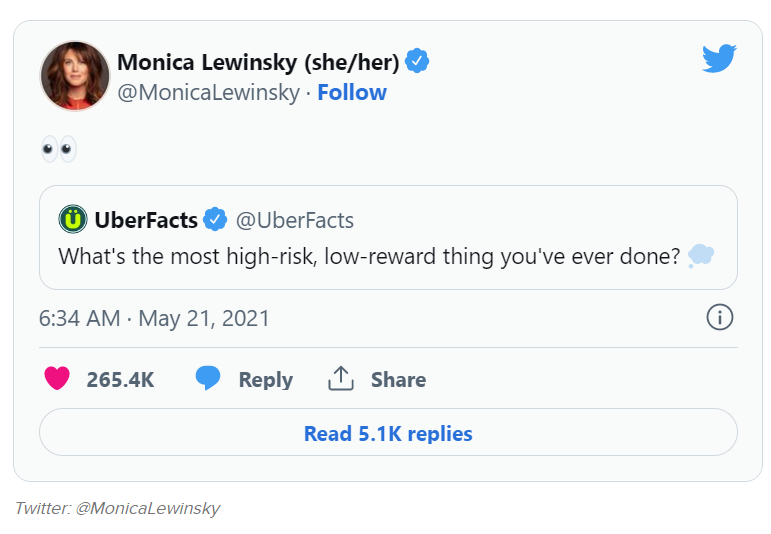Click the Reply speech bubble icon
This screenshot has width=771, height=534.
[208, 378]
